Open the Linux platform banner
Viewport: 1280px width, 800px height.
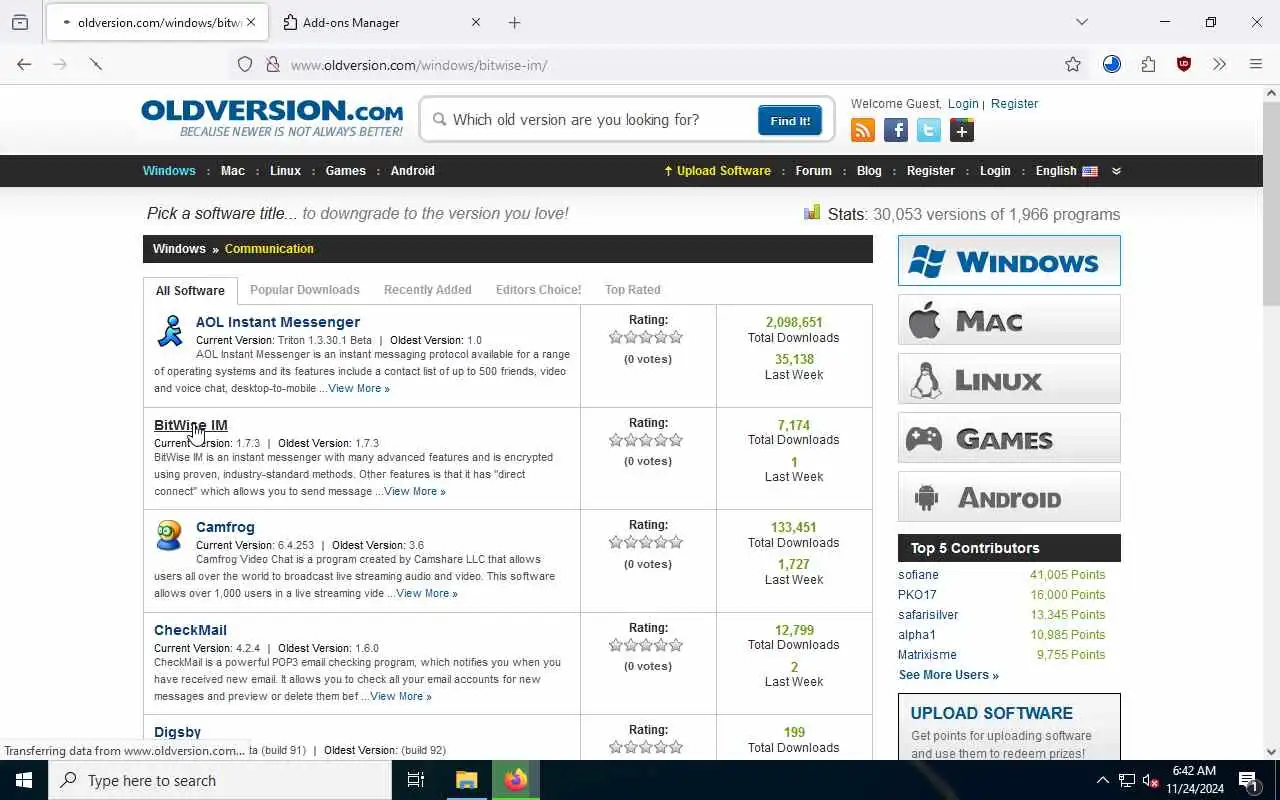point(1009,379)
